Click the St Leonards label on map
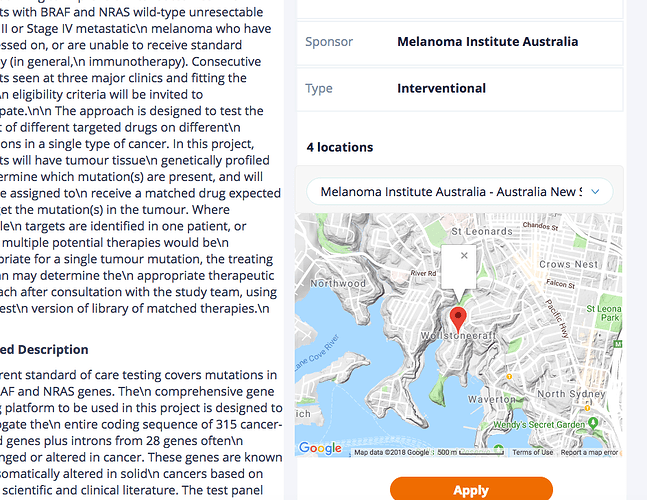647x500 pixels. pos(482,231)
